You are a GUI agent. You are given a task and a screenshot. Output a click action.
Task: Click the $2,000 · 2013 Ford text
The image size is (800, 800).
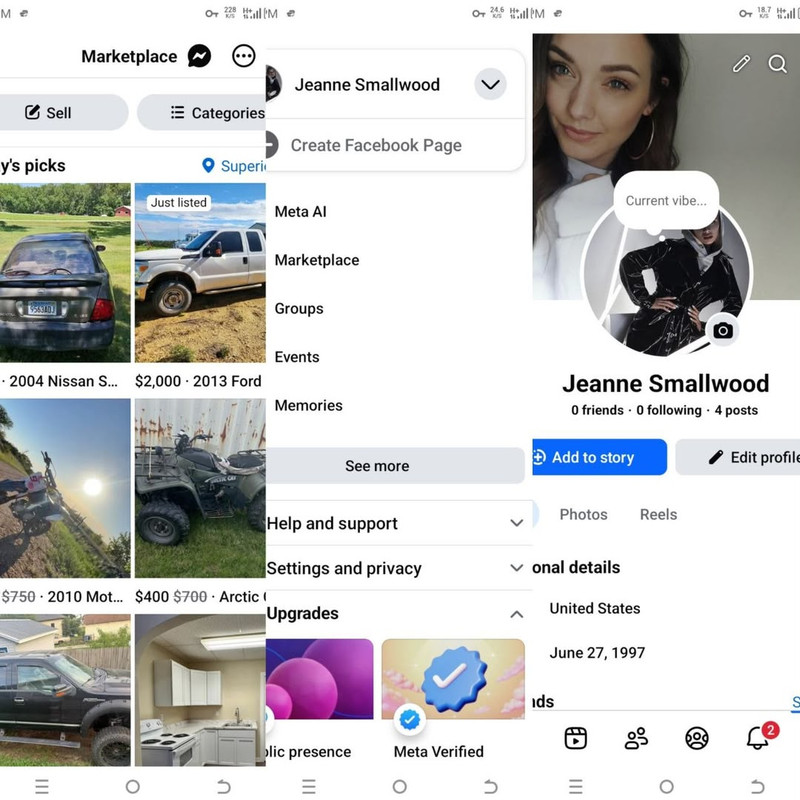pos(198,381)
